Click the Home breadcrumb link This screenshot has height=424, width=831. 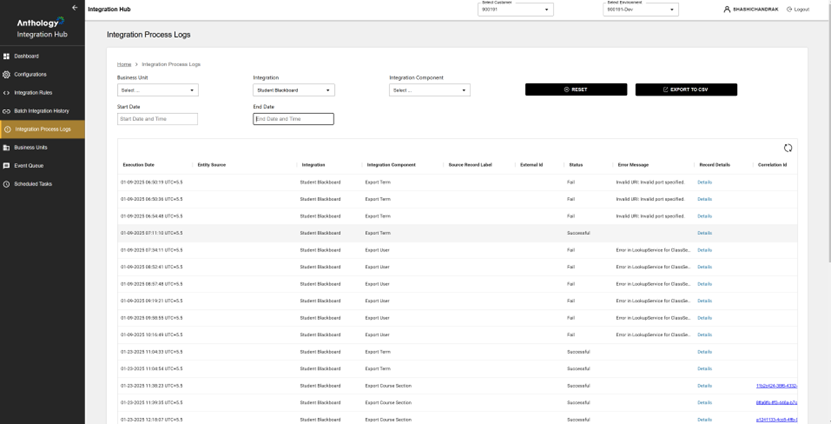tap(124, 64)
